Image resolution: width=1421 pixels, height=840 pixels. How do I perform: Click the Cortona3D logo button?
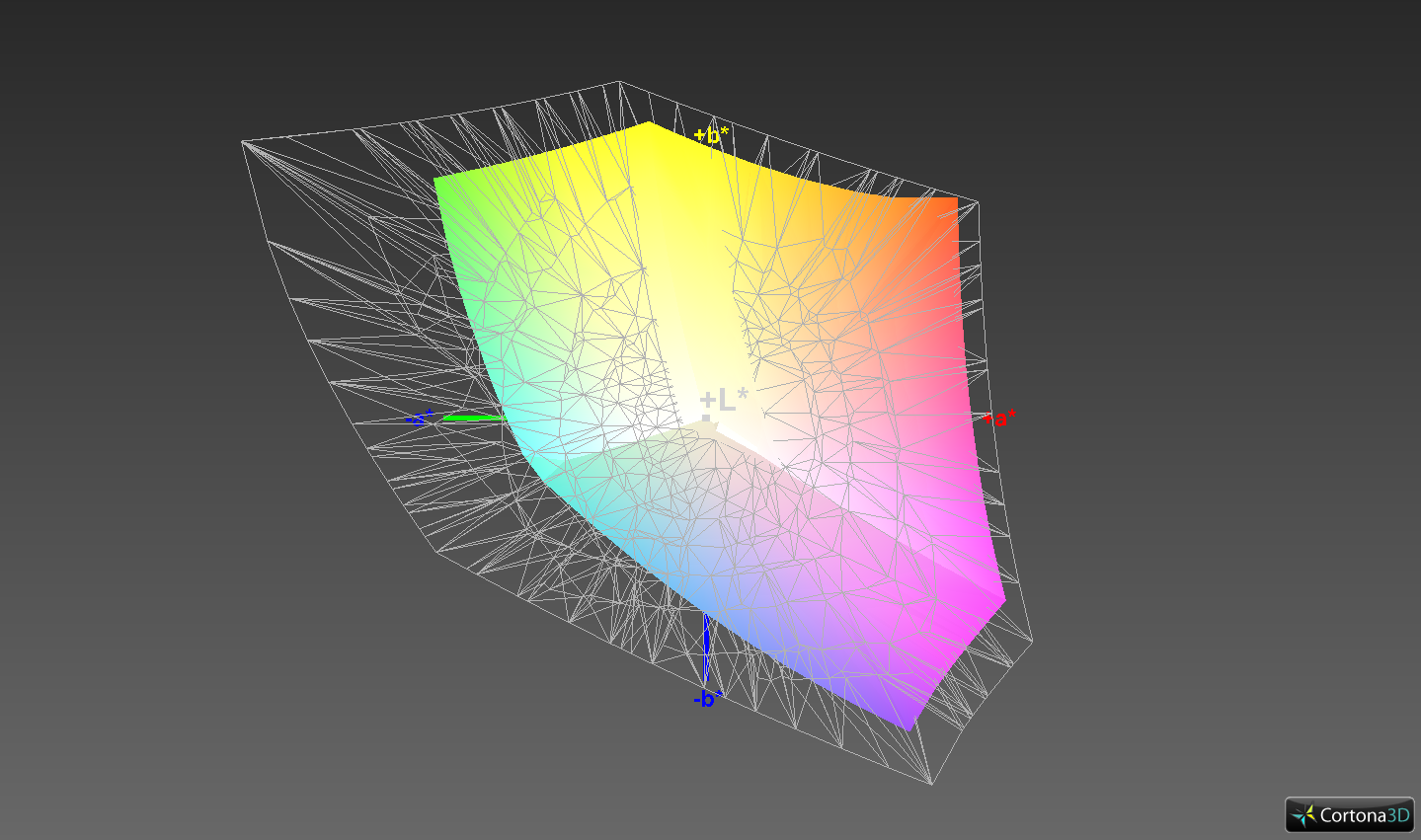pos(1349,815)
